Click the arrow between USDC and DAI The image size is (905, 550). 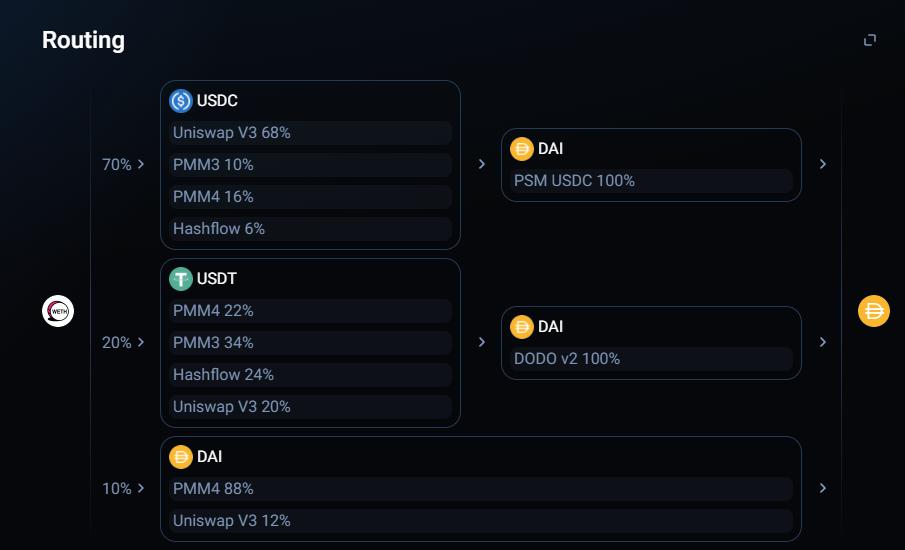482,164
